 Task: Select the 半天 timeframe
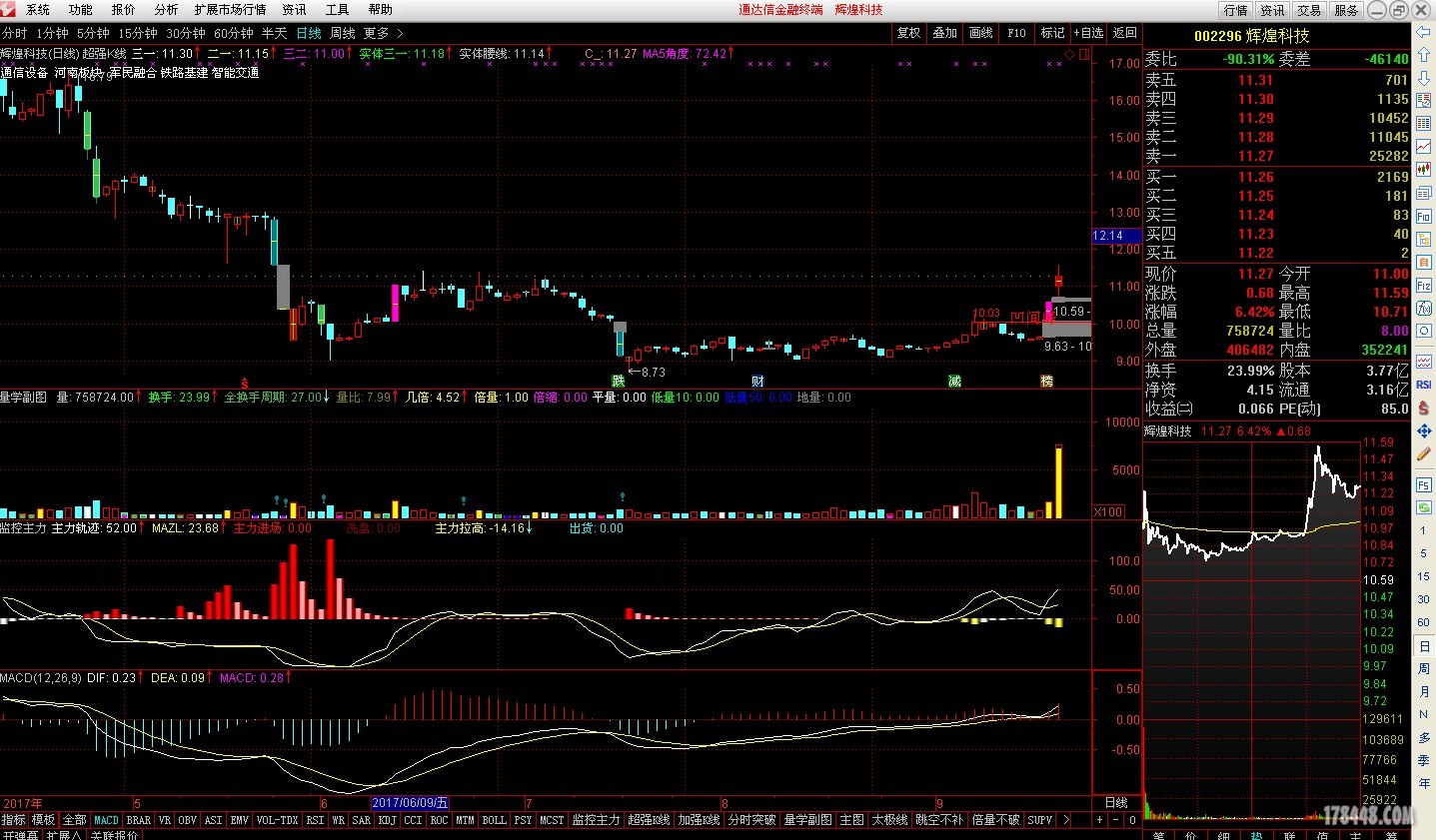pos(275,33)
